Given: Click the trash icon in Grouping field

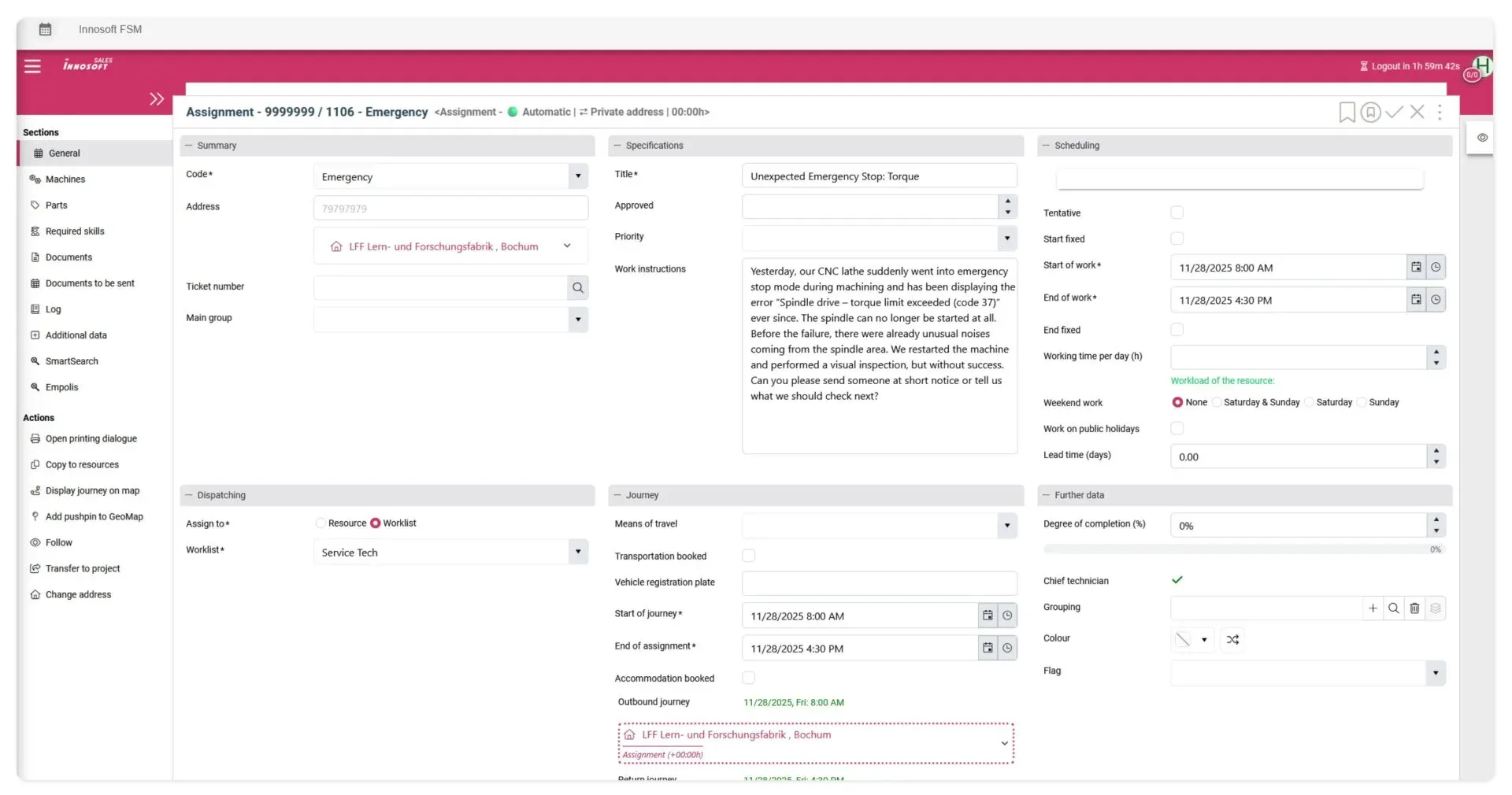Looking at the screenshot, I should [1414, 608].
